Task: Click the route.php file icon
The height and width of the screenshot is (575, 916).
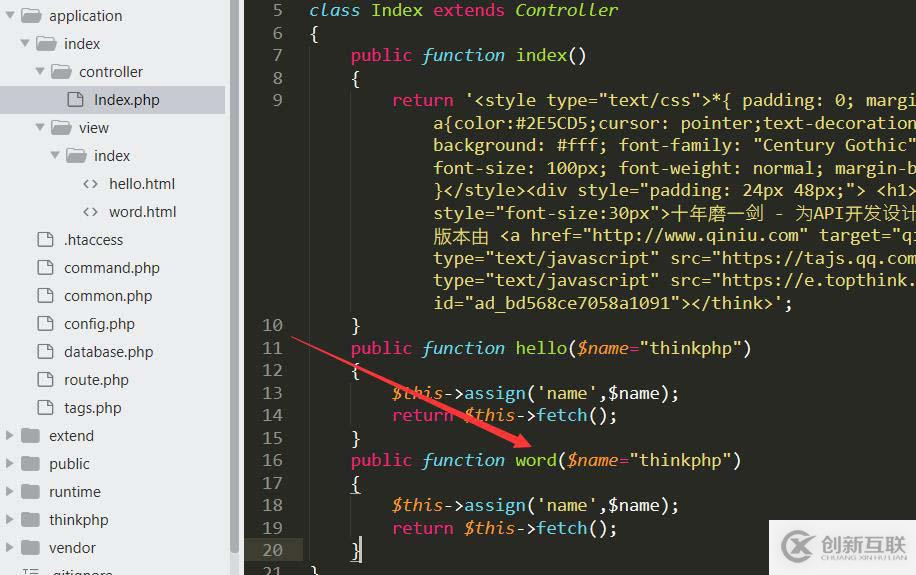Action: (x=45, y=380)
